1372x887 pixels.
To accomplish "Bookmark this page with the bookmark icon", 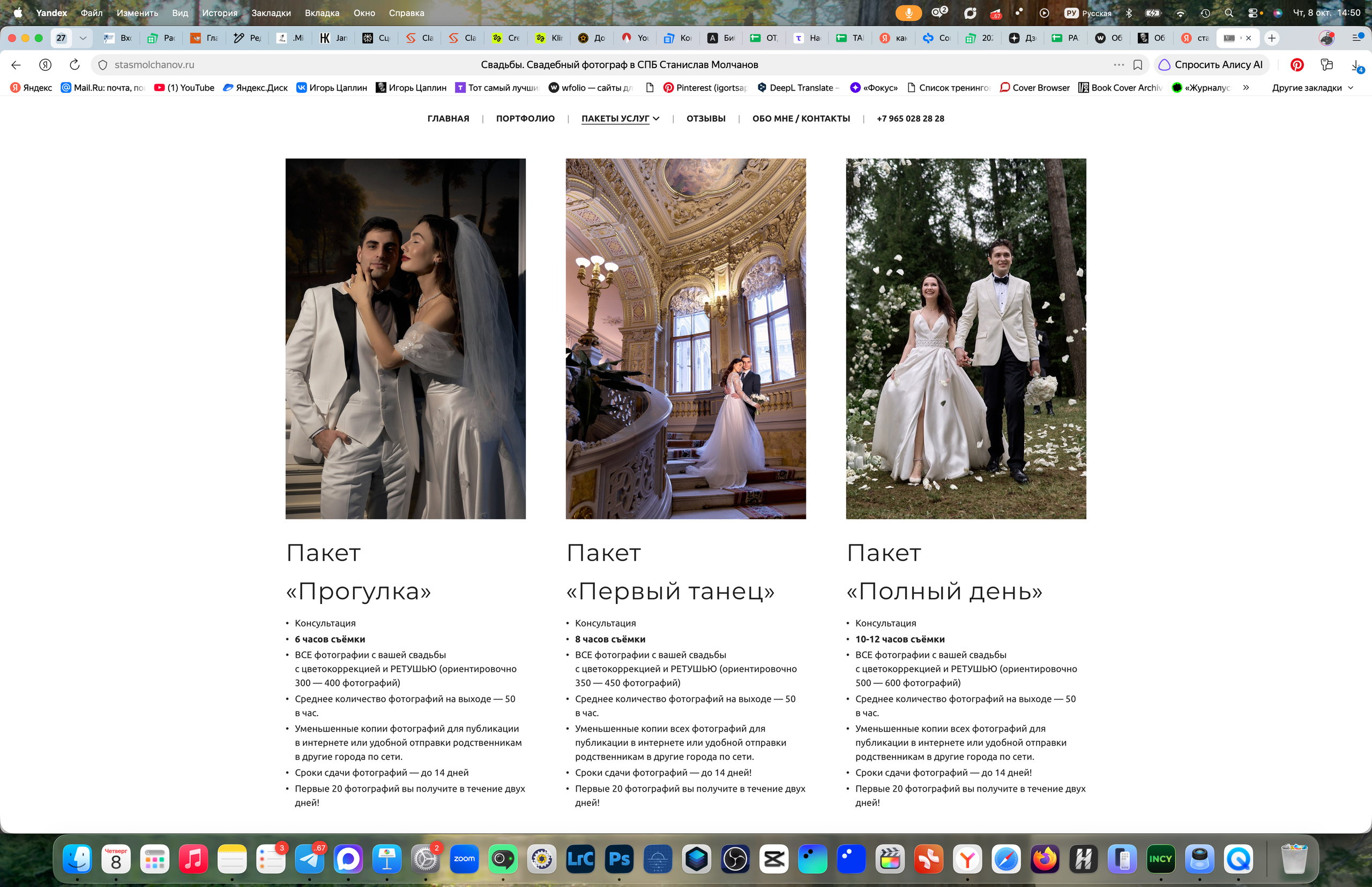I will 1138,64.
